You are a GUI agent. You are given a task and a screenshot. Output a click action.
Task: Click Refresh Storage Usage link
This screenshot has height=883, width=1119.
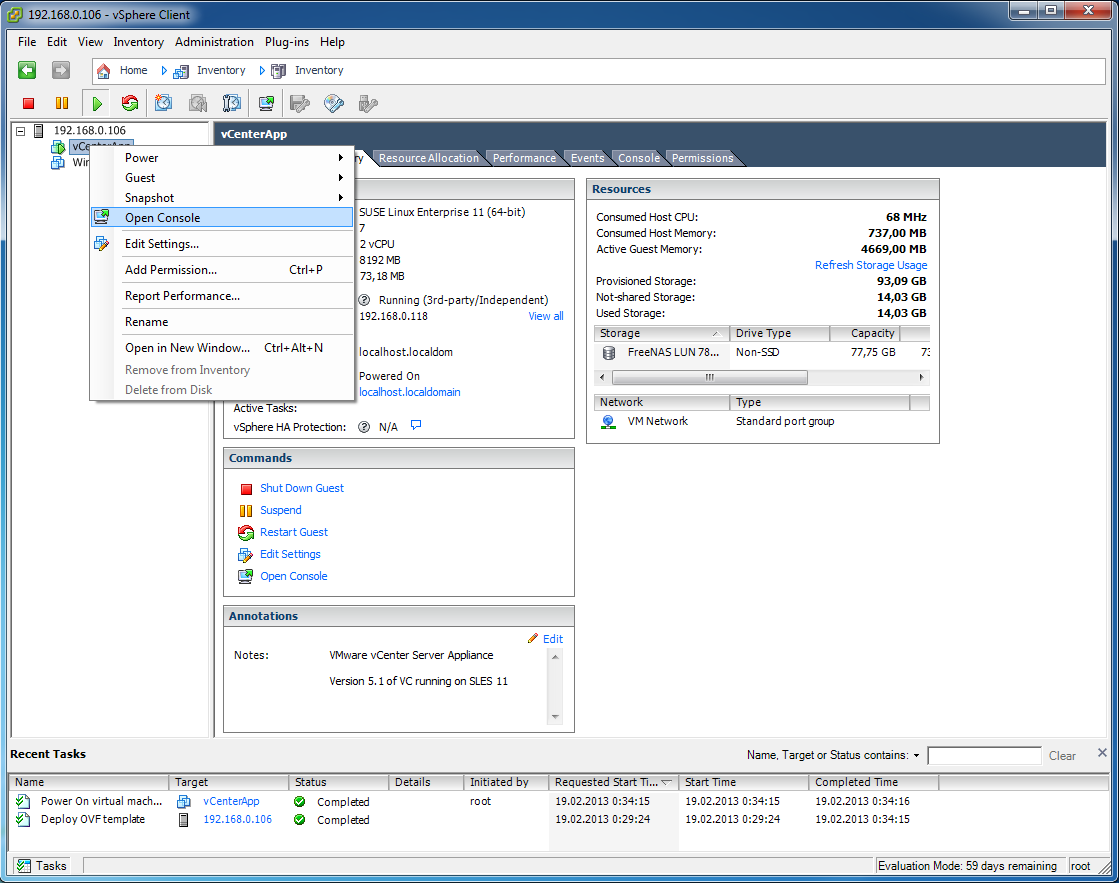pyautogui.click(x=871, y=265)
